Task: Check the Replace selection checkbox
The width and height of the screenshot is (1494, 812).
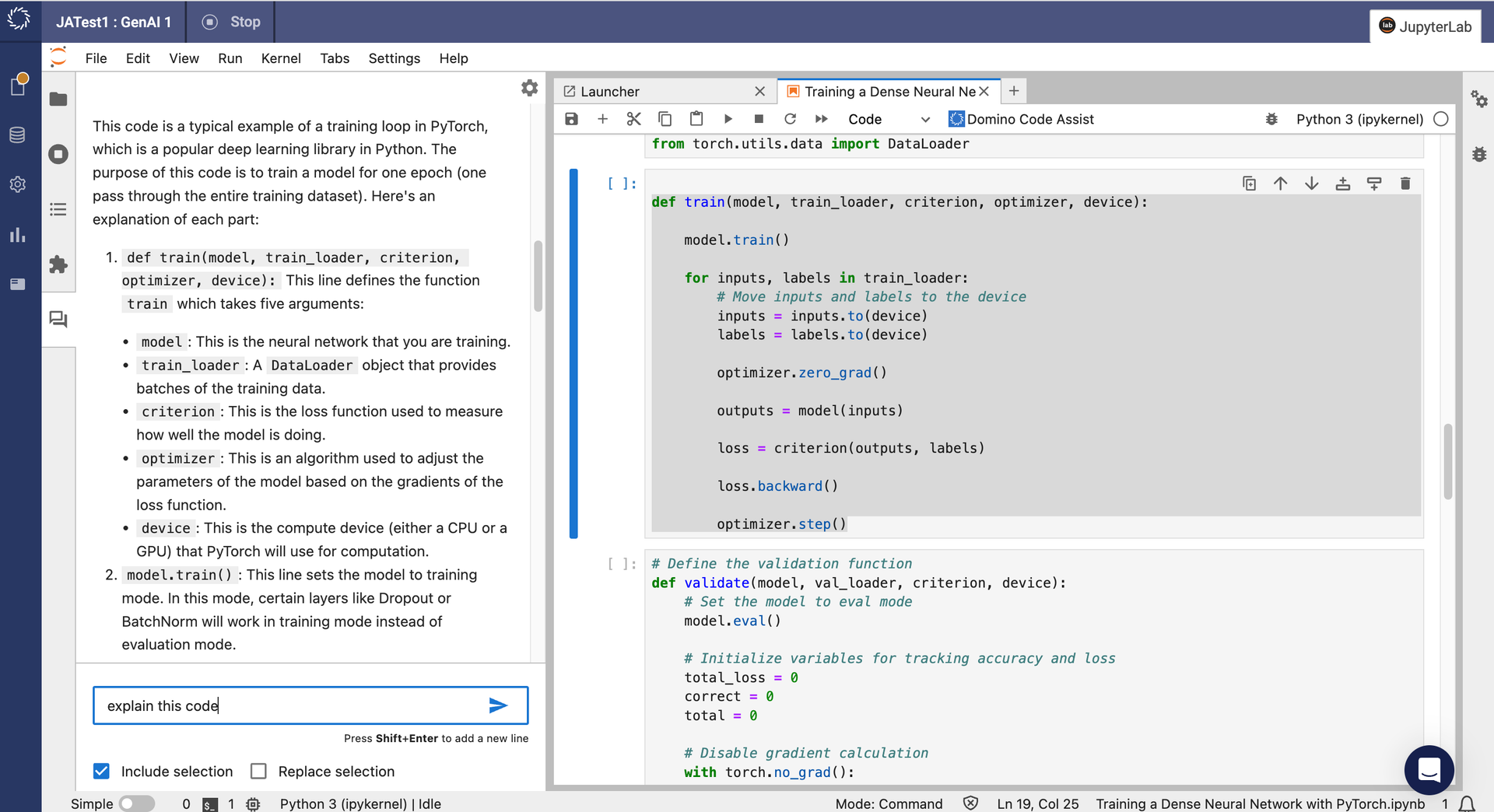Action: pyautogui.click(x=258, y=771)
